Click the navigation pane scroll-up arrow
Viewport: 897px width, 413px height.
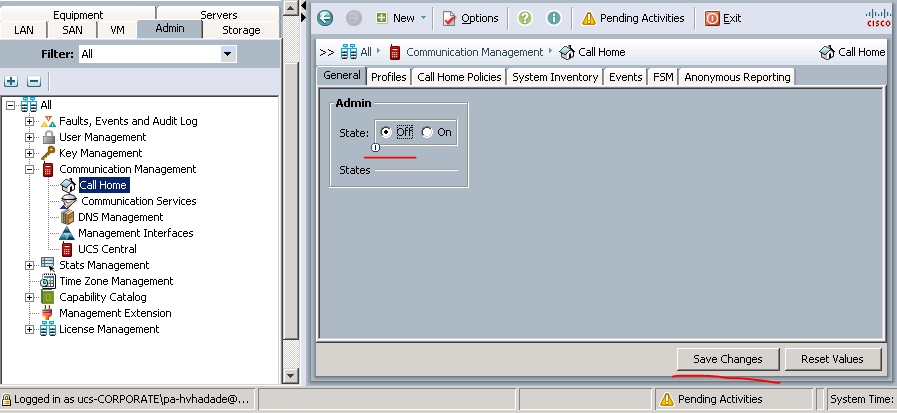pos(291,7)
